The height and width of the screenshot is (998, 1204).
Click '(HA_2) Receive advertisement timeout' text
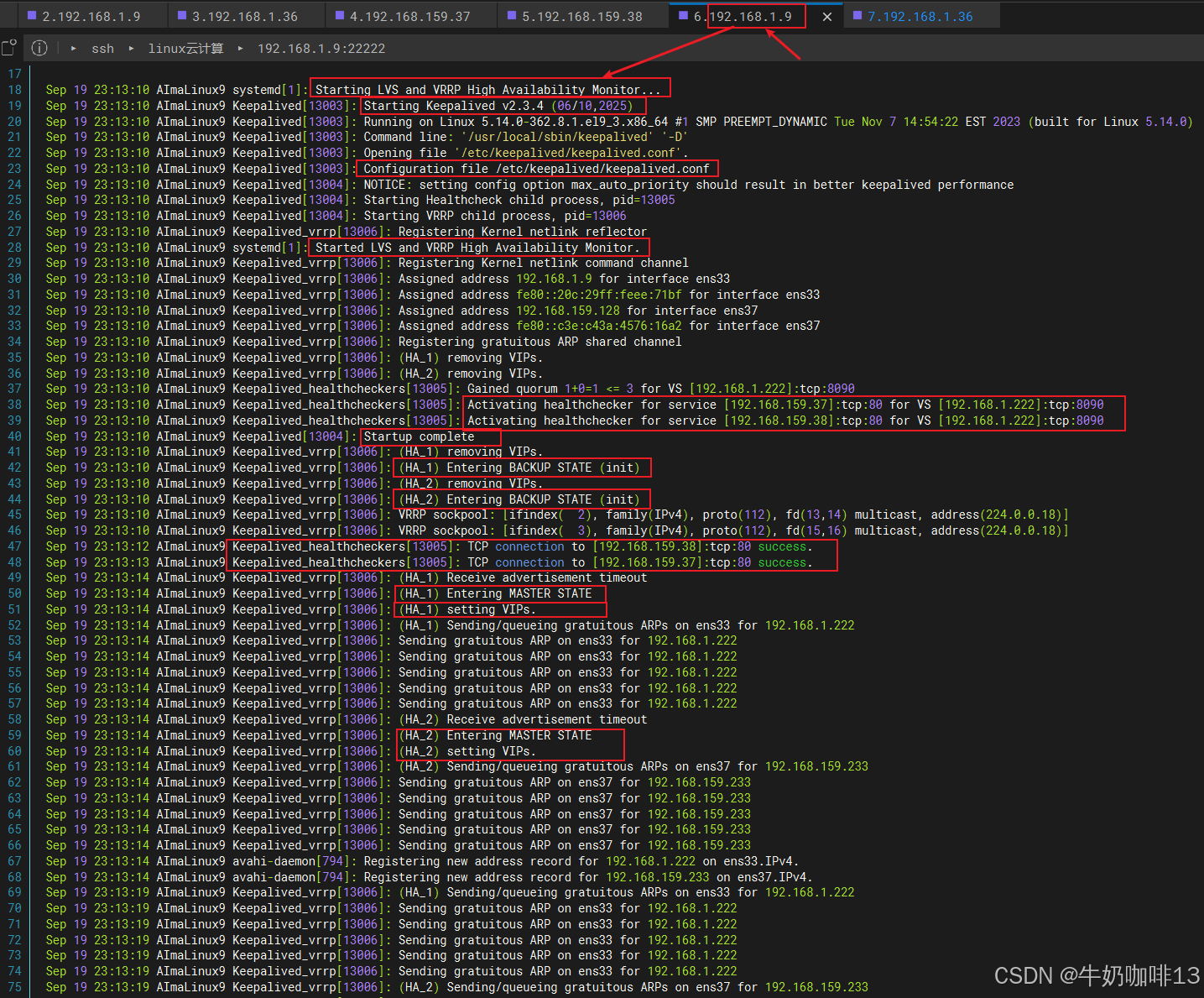523,719
